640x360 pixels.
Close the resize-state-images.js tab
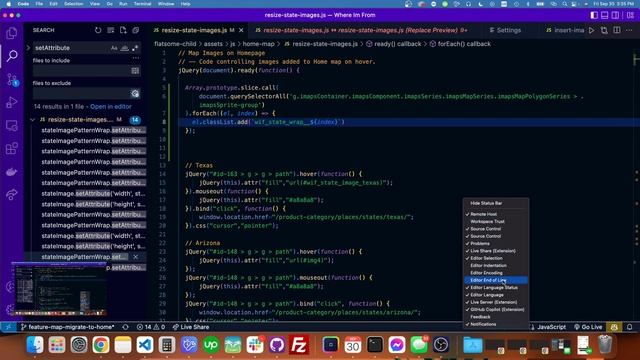(x=241, y=30)
